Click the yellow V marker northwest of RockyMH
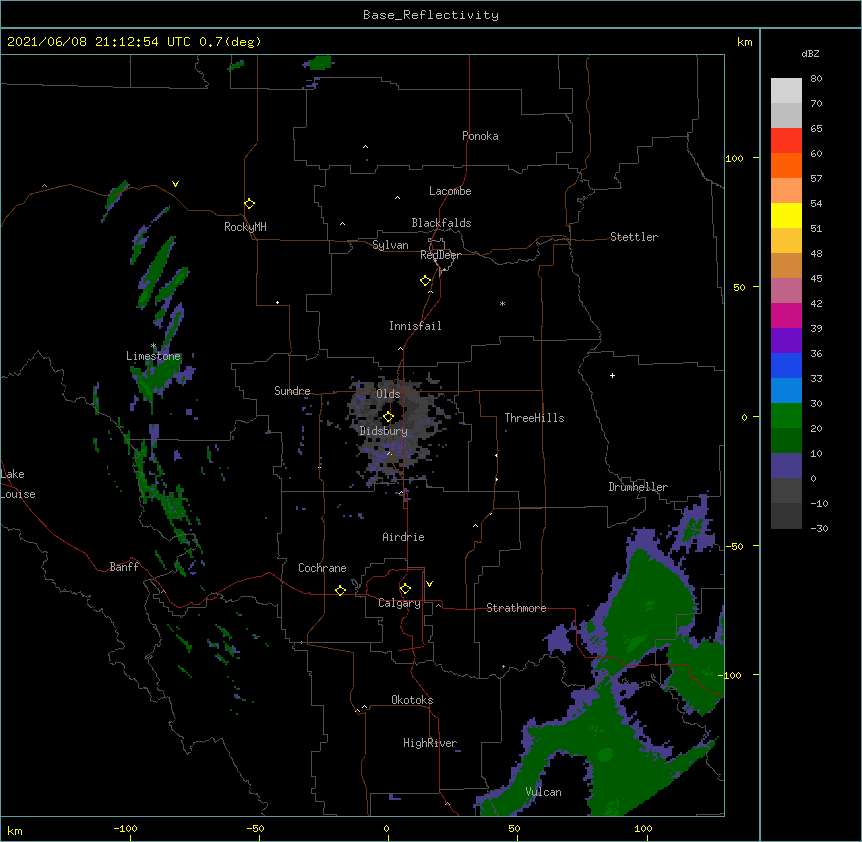The height and width of the screenshot is (842, 862). click(x=175, y=184)
